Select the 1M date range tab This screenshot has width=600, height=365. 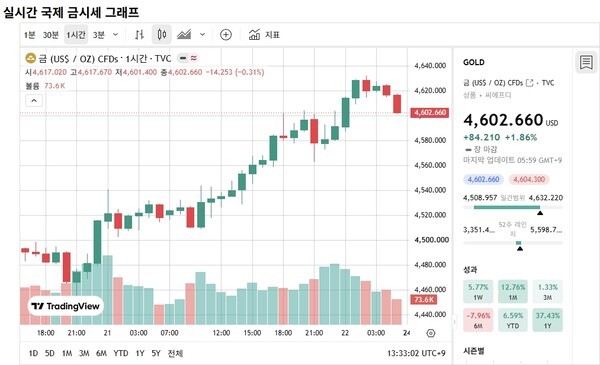67,353
